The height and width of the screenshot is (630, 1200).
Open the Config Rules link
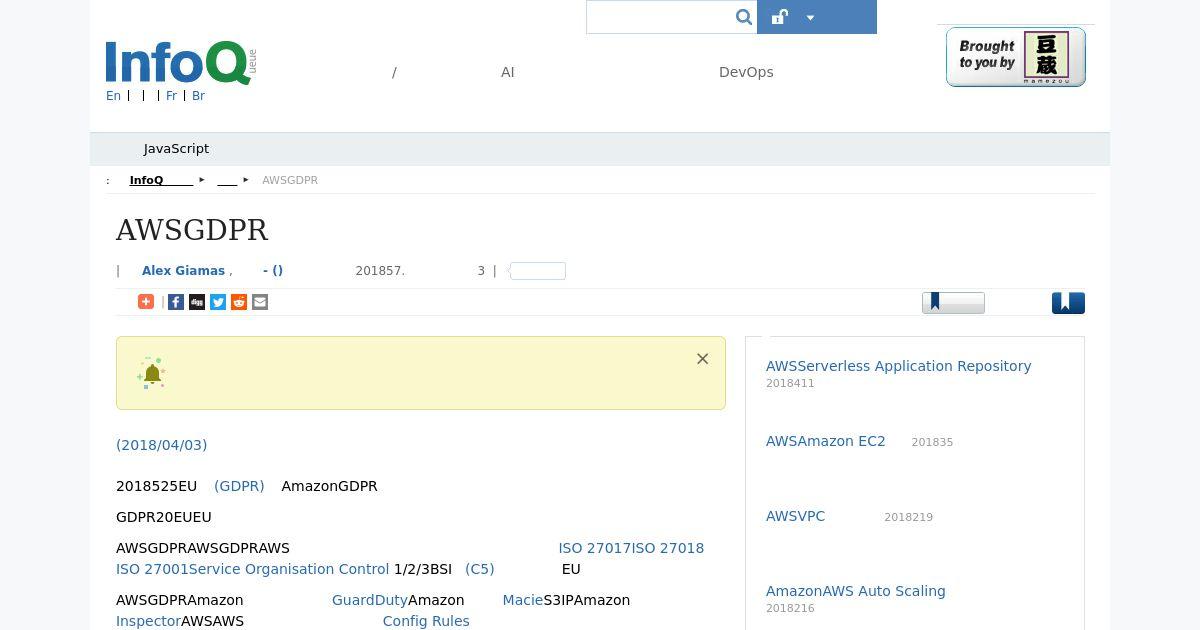point(426,621)
